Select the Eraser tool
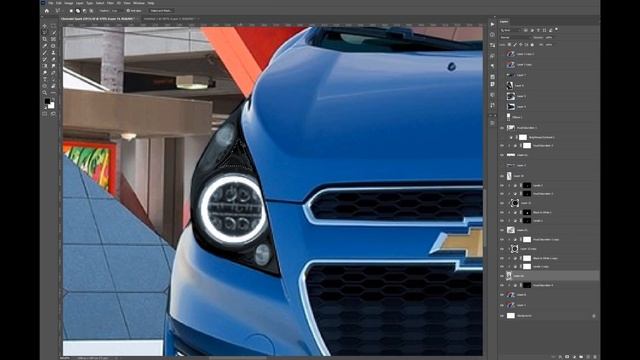 tap(53, 59)
